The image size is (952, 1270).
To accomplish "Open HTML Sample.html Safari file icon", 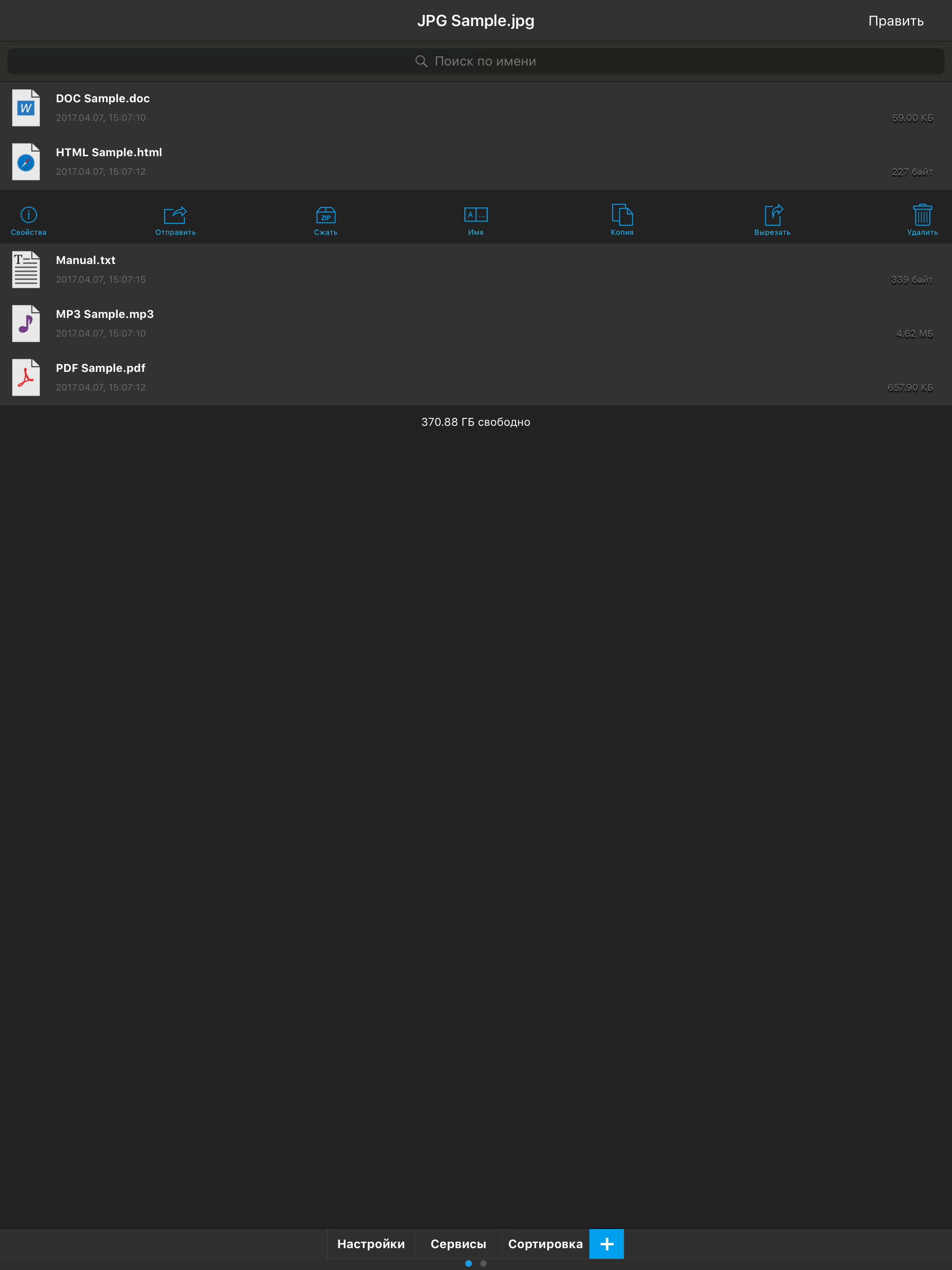I will click(26, 162).
